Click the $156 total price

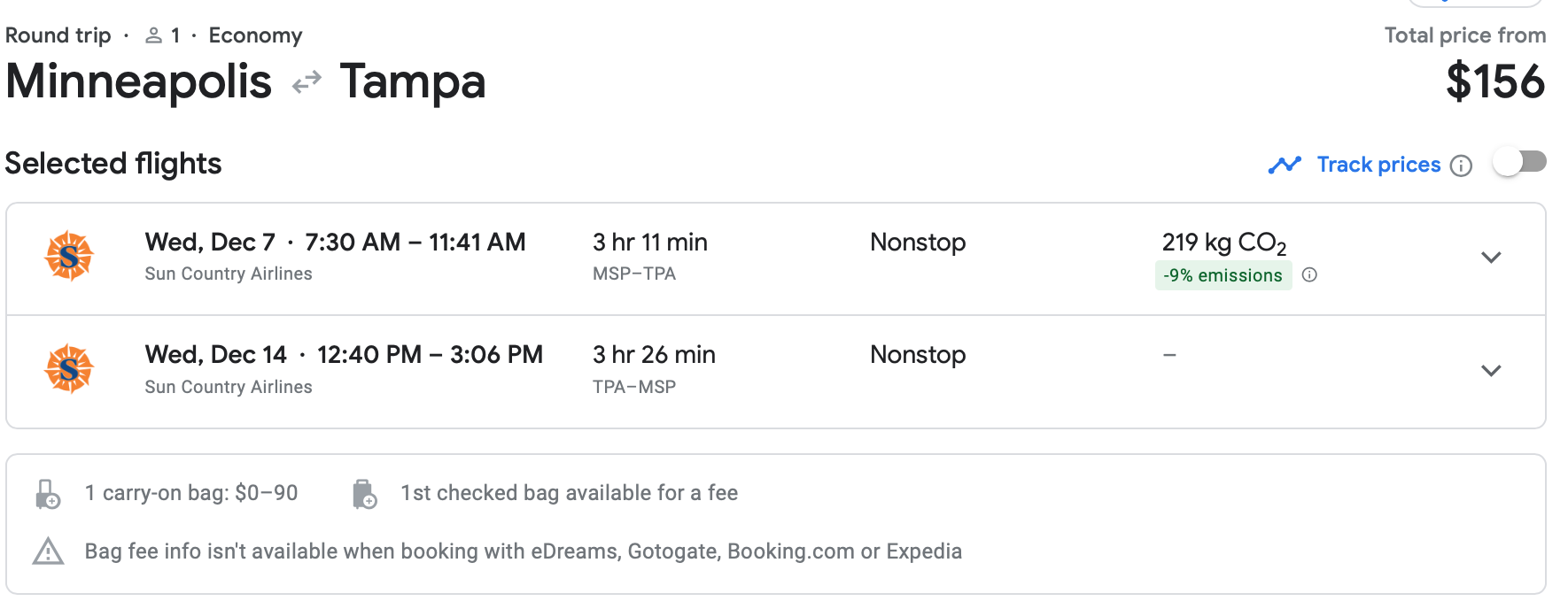1494,82
